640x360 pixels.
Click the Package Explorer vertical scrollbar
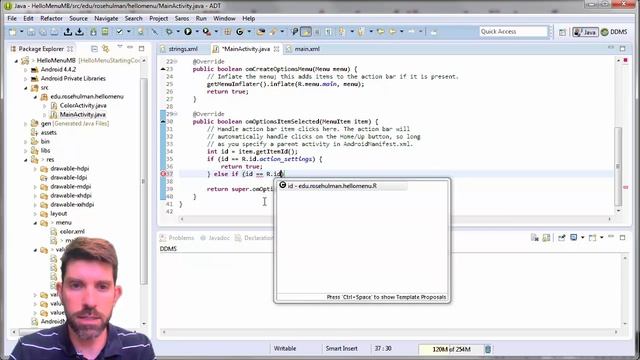144,182
